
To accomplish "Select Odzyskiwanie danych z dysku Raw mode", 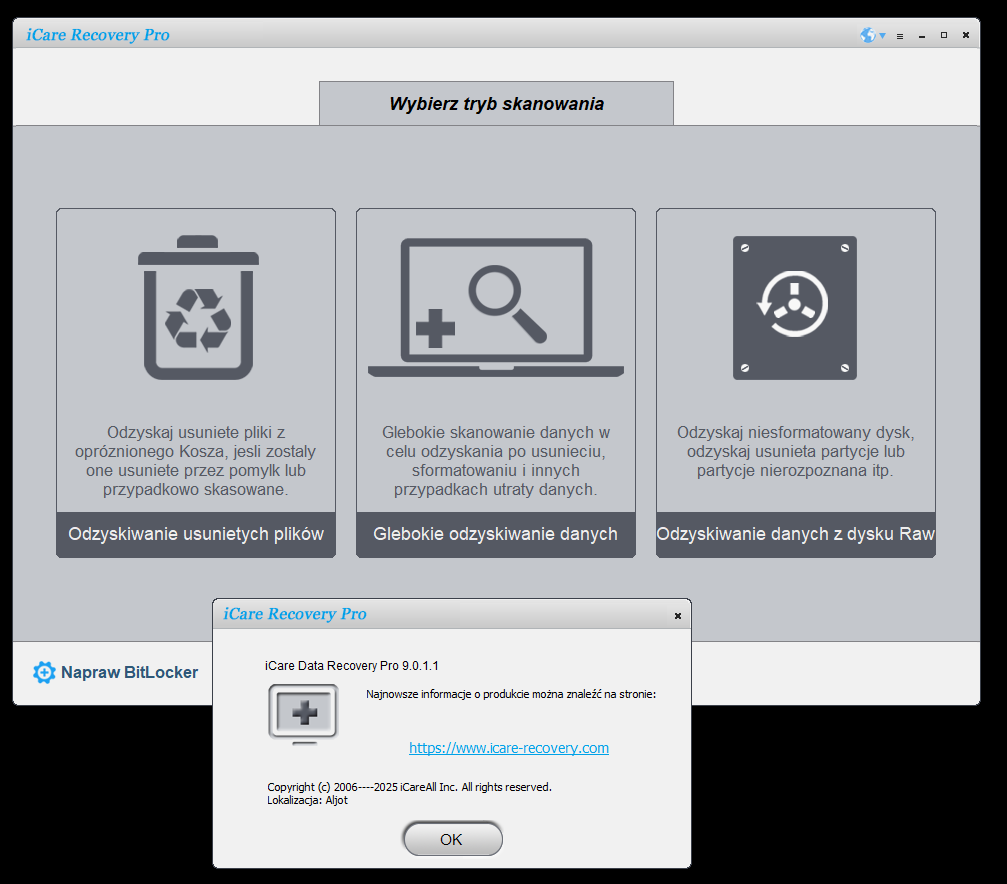I will 796,535.
